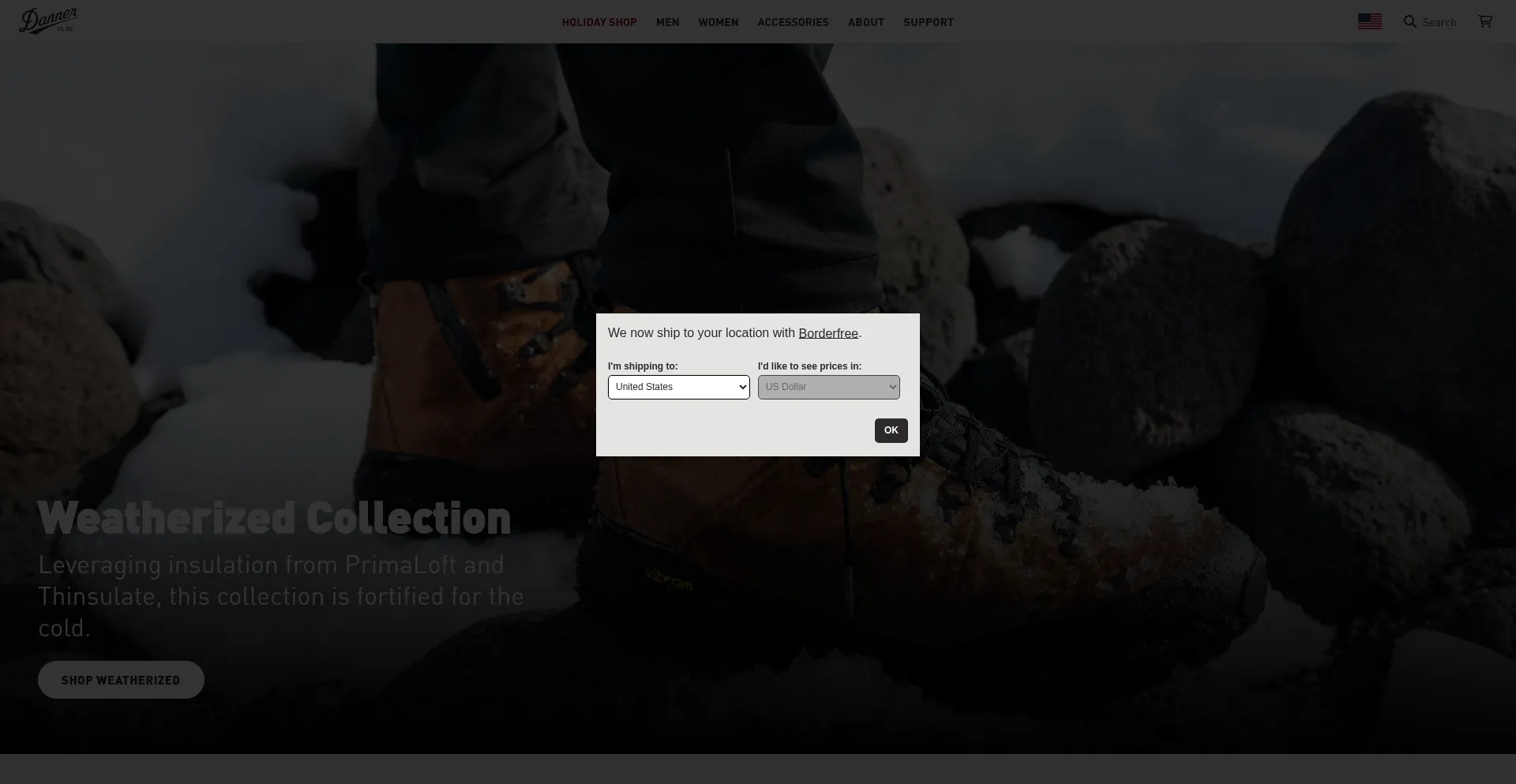Click the Danner logo
1516x784 pixels.
click(x=48, y=21)
